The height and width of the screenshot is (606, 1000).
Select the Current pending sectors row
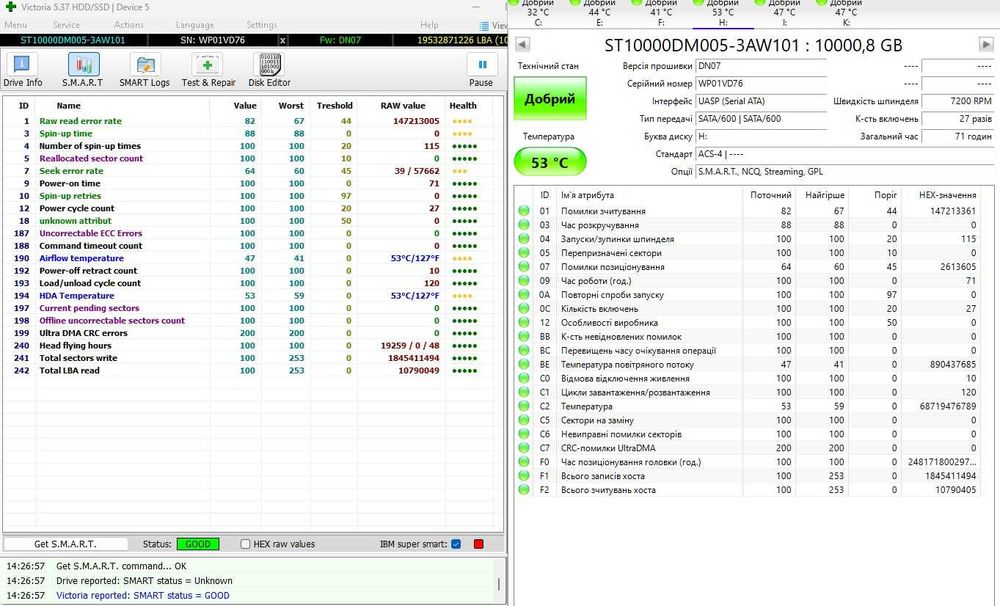coord(249,308)
